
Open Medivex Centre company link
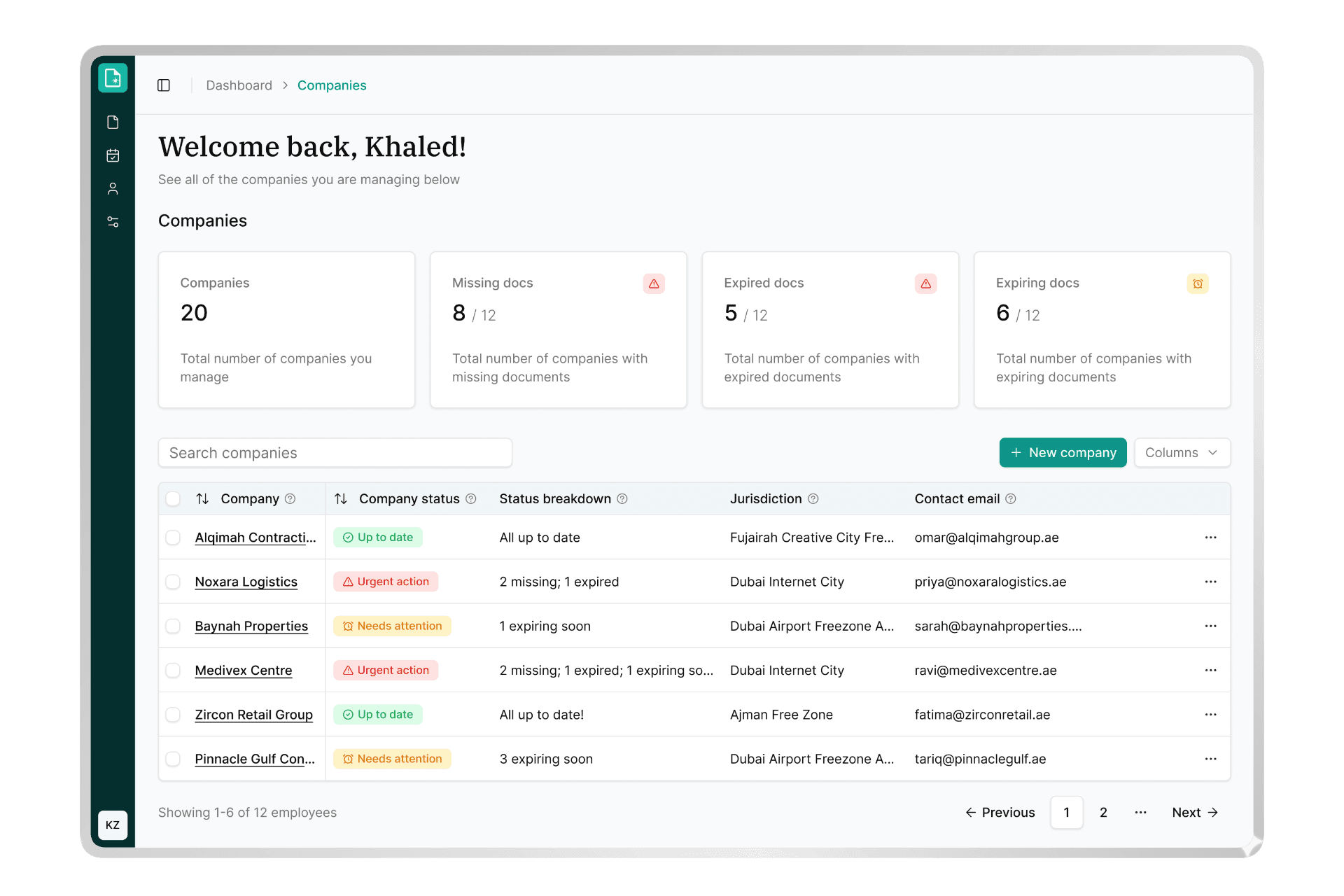point(244,670)
